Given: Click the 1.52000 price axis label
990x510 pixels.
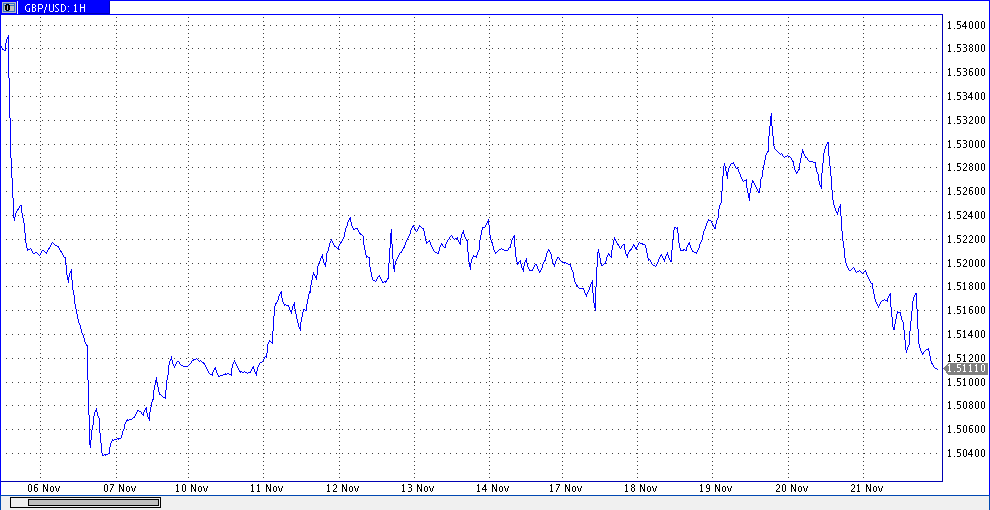Looking at the screenshot, I should coord(966,263).
